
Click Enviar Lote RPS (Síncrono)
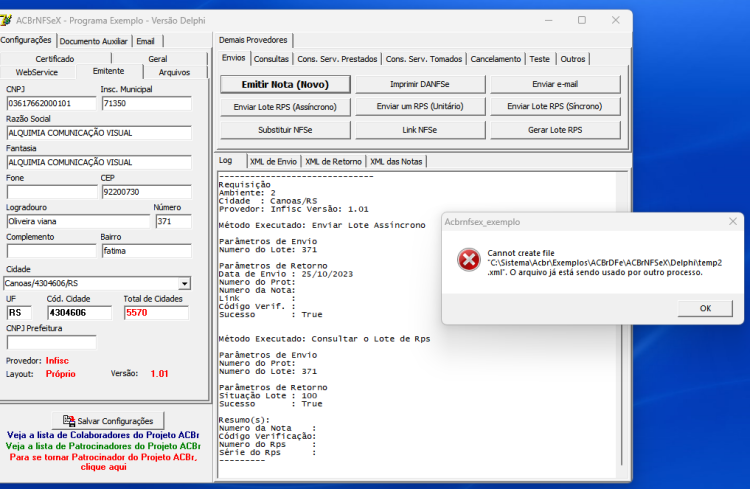tap(555, 107)
